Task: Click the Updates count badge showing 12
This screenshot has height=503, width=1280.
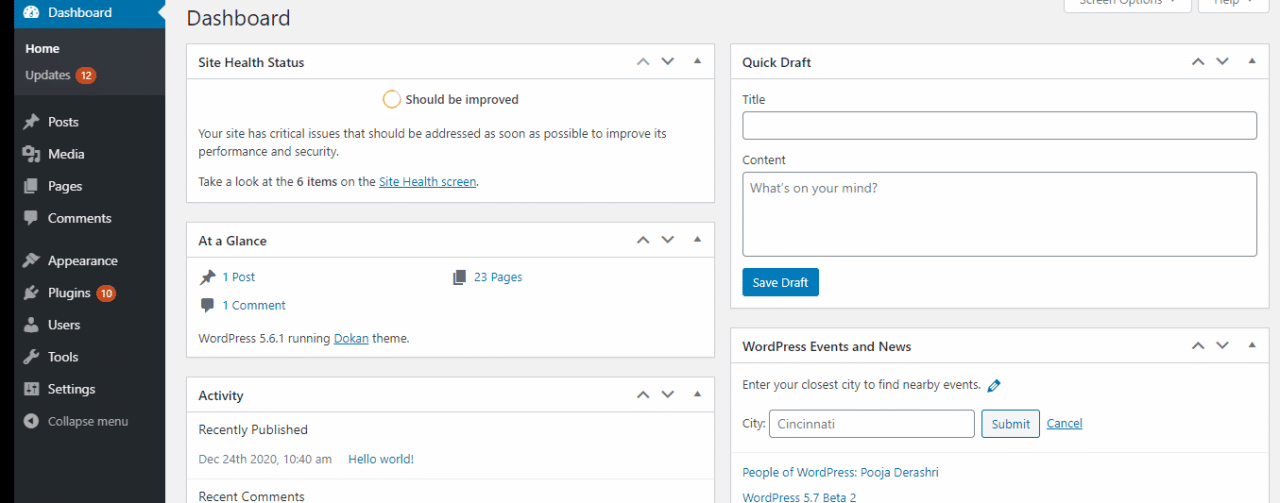Action: (x=86, y=75)
